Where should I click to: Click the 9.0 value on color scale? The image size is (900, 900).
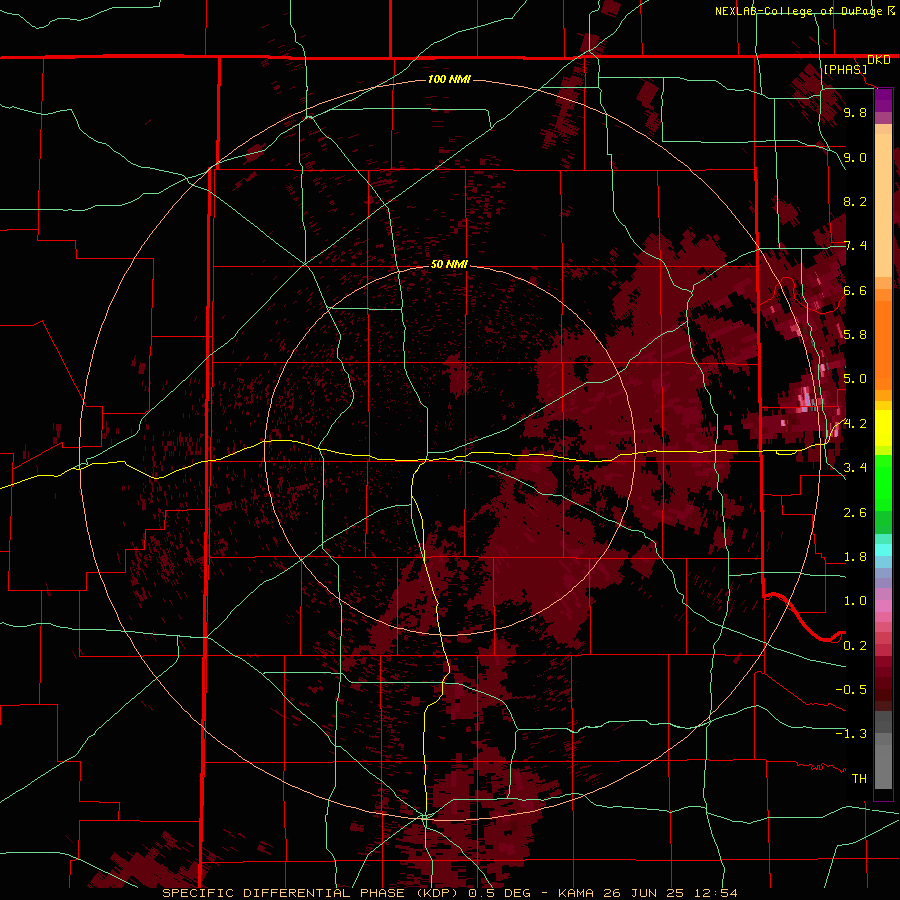[x=855, y=157]
